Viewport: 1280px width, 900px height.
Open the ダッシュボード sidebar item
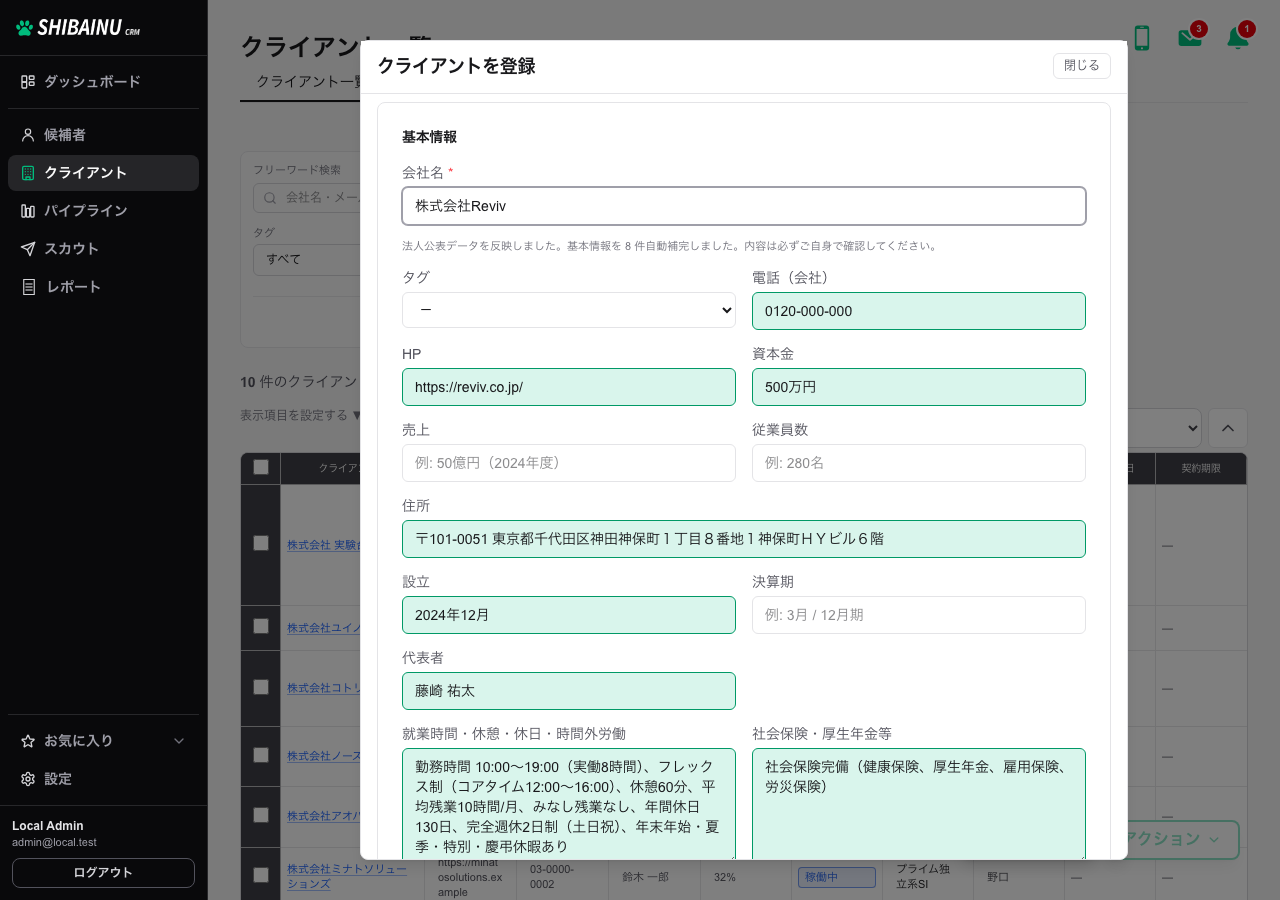pyautogui.click(x=103, y=82)
